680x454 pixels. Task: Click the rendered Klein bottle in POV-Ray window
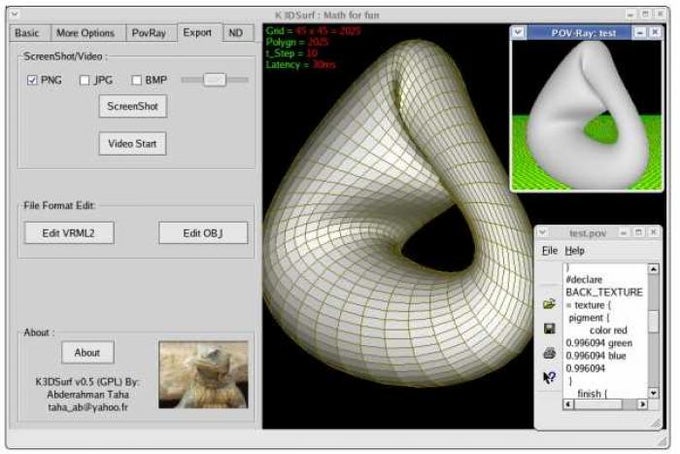pos(586,117)
